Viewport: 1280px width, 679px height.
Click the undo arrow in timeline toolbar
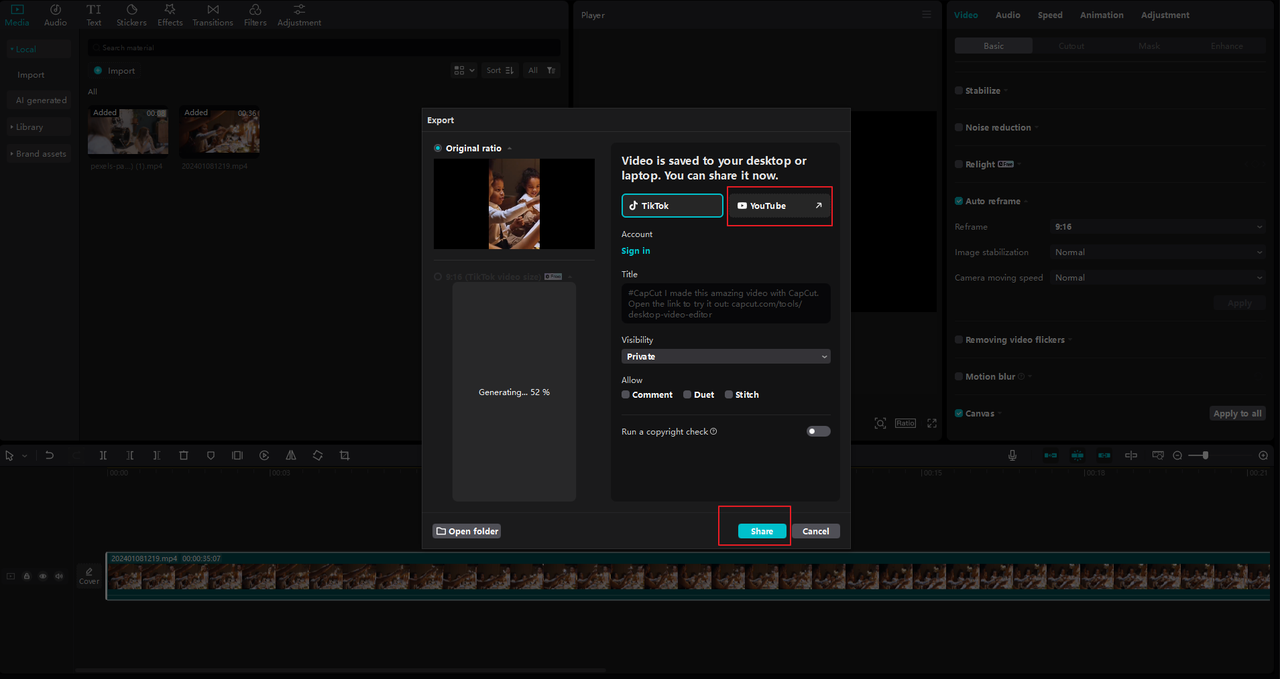49,455
